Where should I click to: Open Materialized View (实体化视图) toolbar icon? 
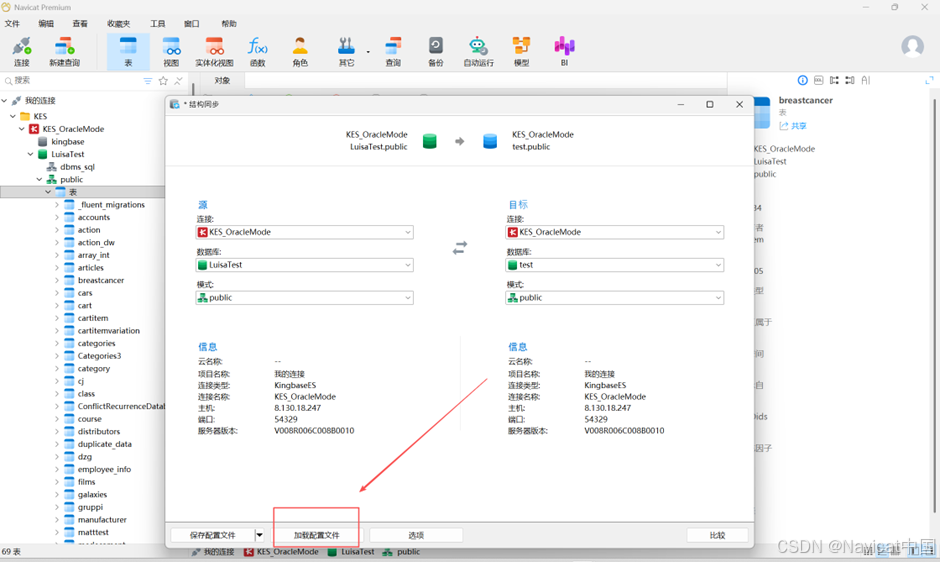coord(214,52)
